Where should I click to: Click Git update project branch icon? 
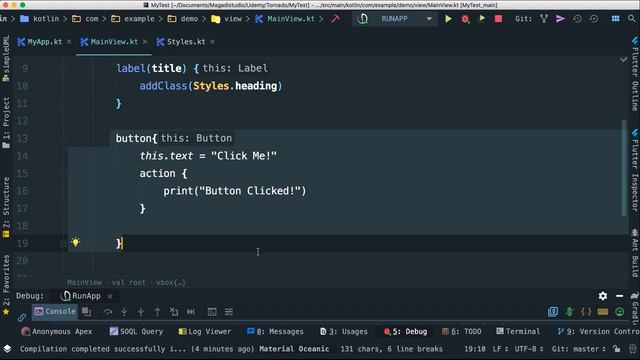pos(544,19)
